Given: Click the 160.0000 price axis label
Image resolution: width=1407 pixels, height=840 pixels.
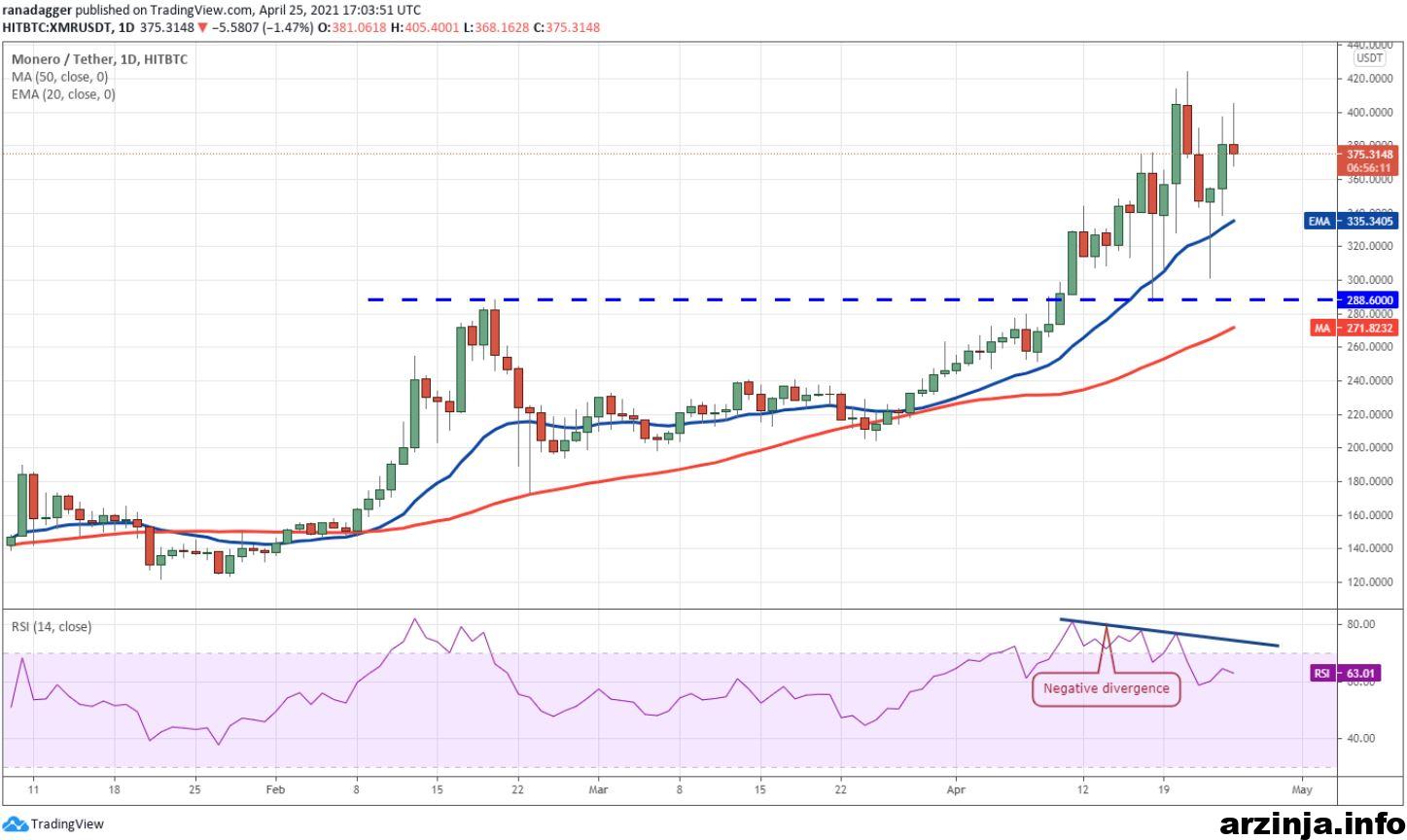Looking at the screenshot, I should click(1371, 515).
